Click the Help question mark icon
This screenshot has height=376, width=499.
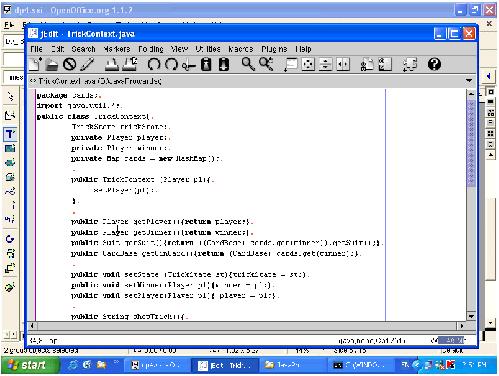434,64
